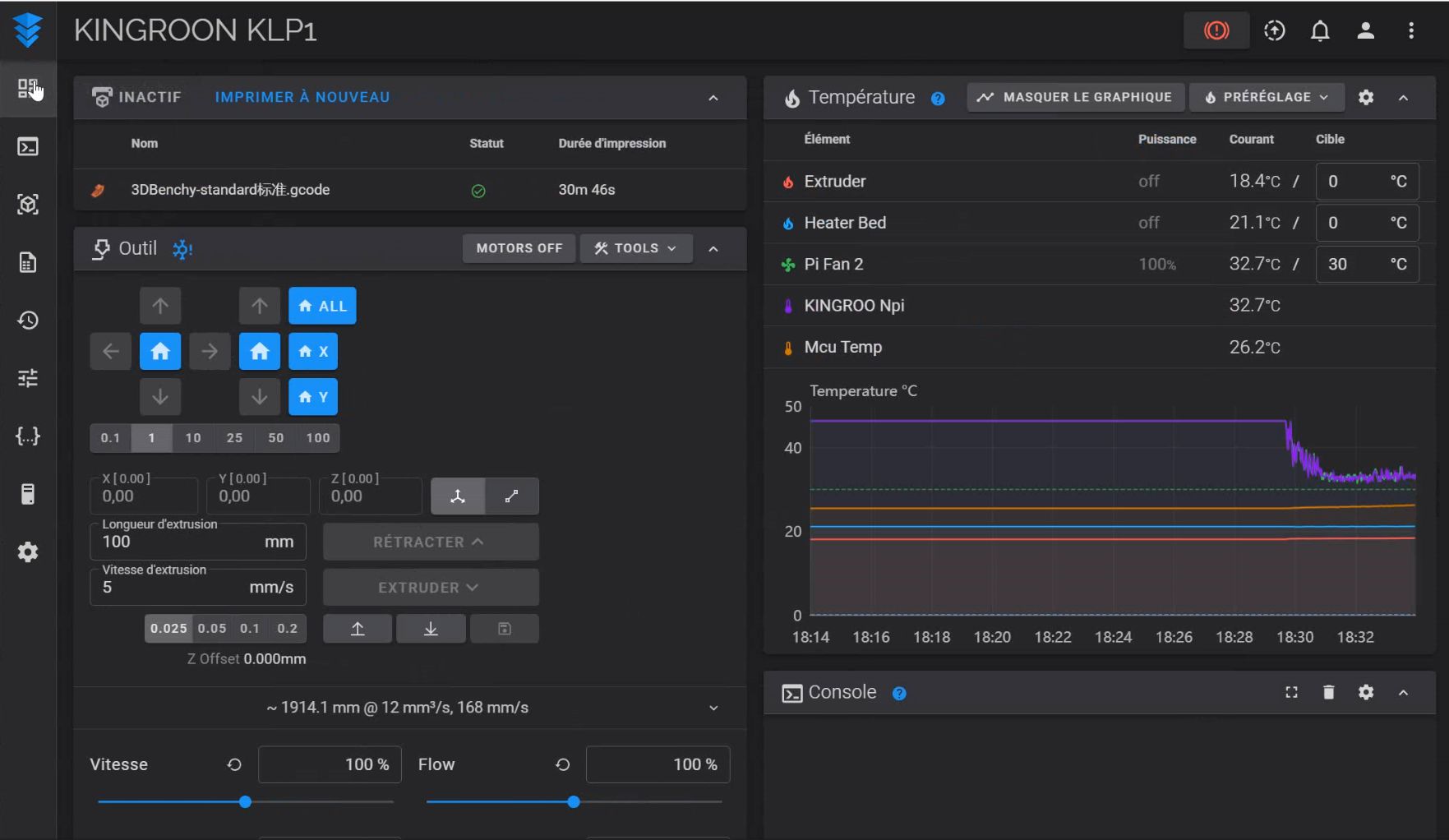This screenshot has height=840, width=1449.
Task: Reset the Vitesse value
Action: click(x=234, y=764)
